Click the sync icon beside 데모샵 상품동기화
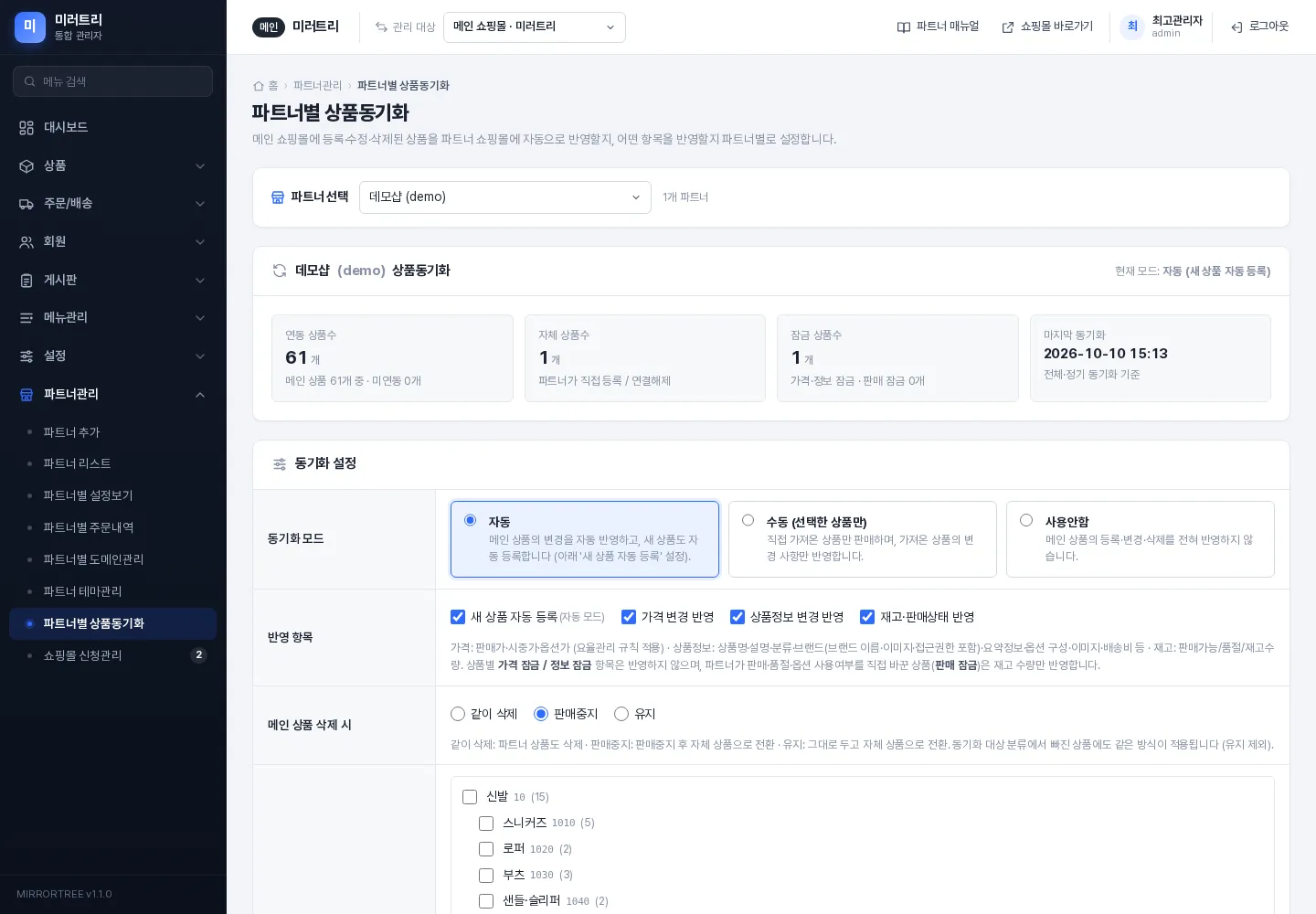The height and width of the screenshot is (914, 1316). pyautogui.click(x=280, y=271)
